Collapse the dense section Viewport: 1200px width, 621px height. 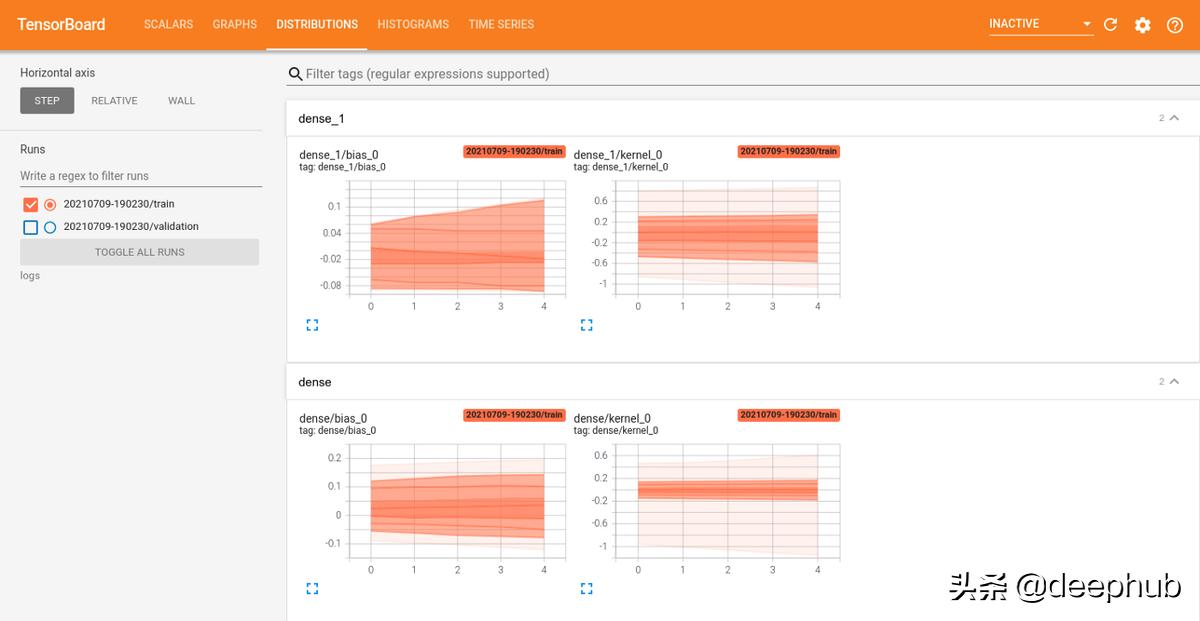pyautogui.click(x=1174, y=381)
